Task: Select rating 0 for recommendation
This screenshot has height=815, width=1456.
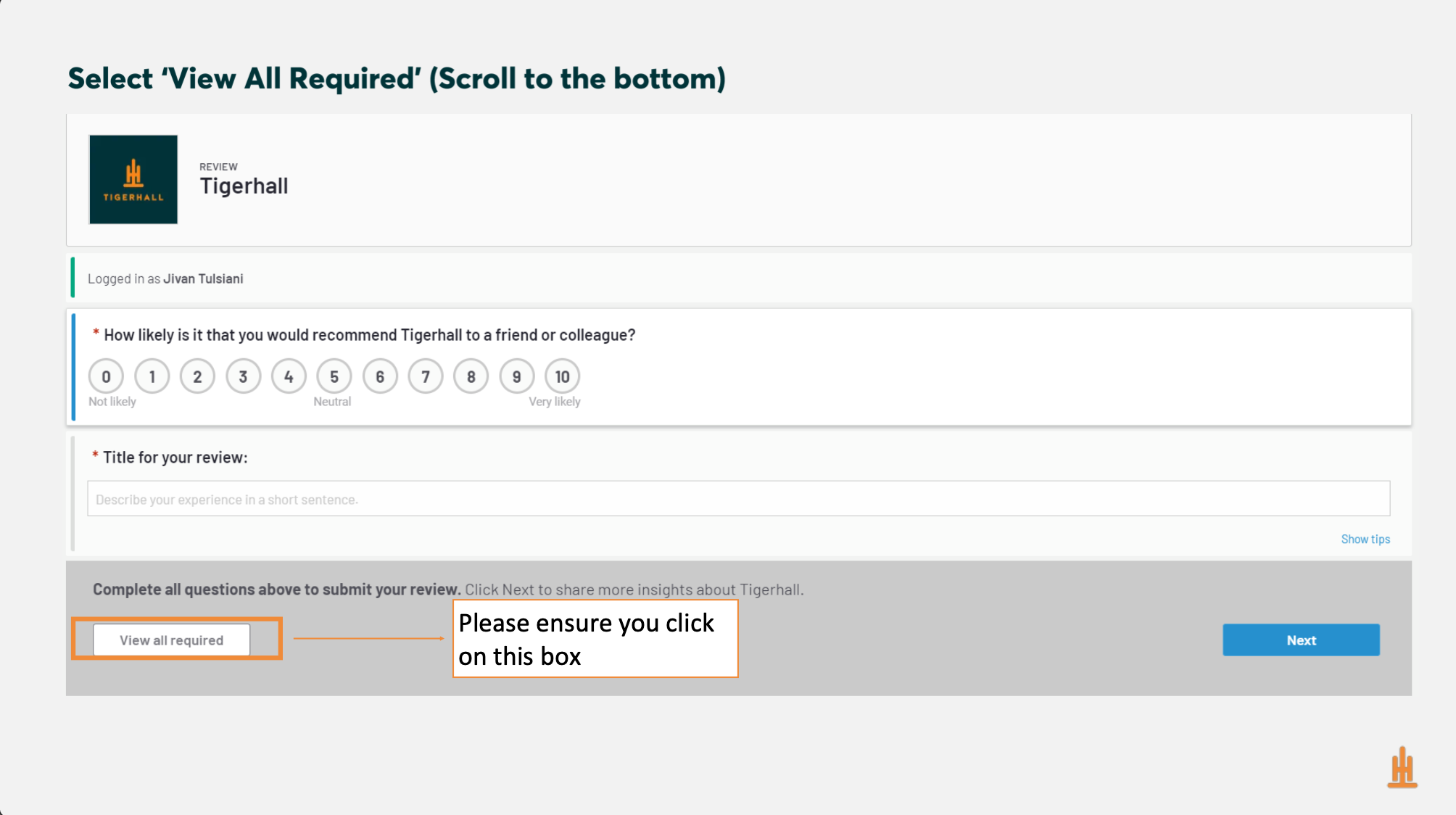Action: (106, 376)
